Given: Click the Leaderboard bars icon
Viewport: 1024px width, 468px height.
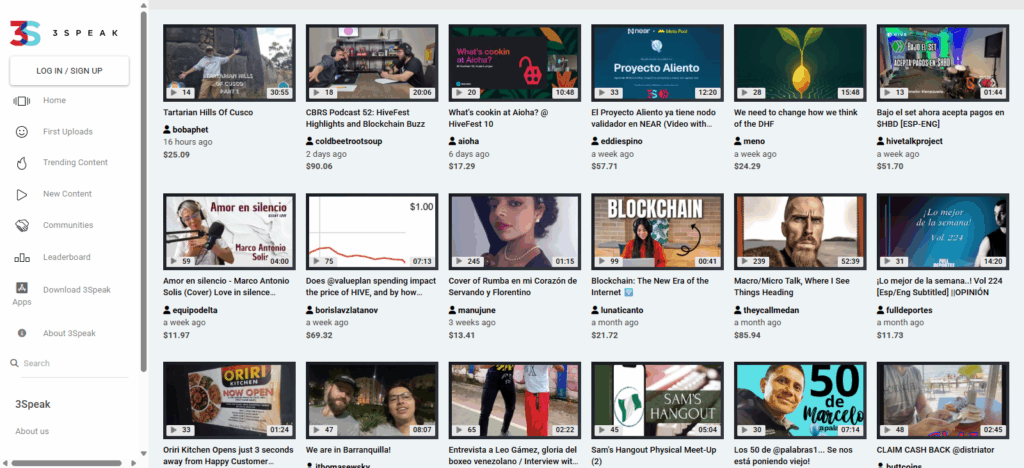Looking at the screenshot, I should (22, 257).
